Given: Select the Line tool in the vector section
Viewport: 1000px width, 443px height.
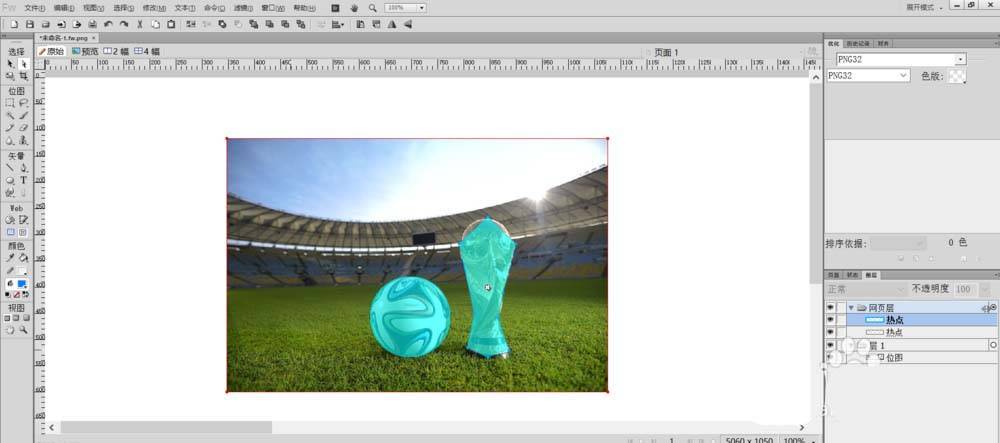Looking at the screenshot, I should point(10,167).
